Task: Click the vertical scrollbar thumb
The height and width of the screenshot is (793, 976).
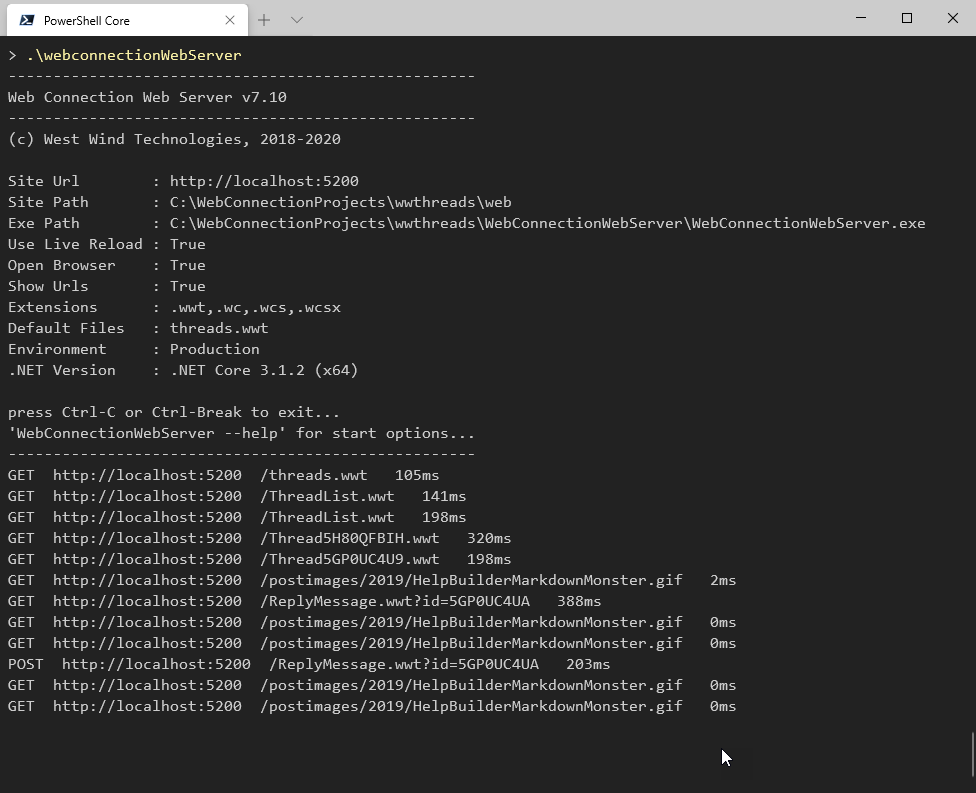Action: pos(973,754)
